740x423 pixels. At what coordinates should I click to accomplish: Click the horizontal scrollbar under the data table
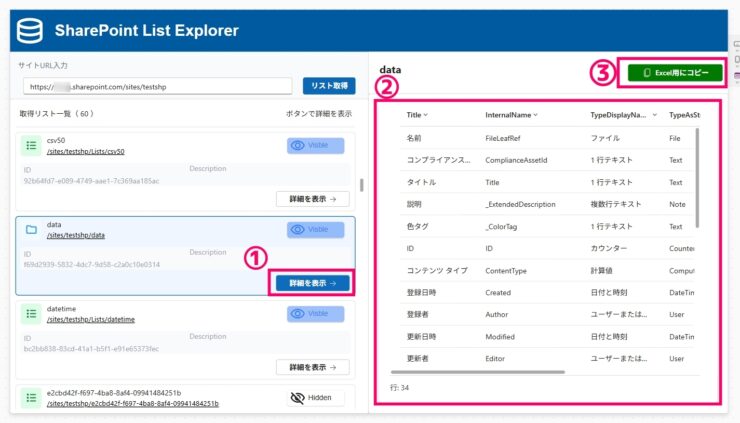[480, 372]
